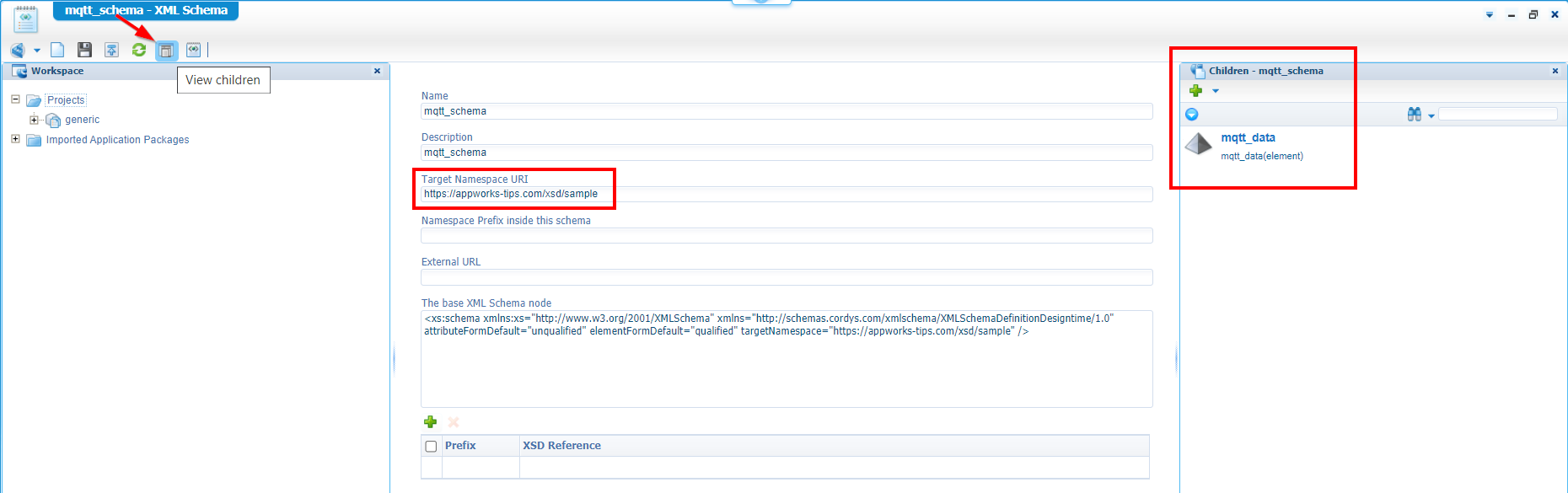
Task: Click into the Description field
Action: (x=787, y=153)
